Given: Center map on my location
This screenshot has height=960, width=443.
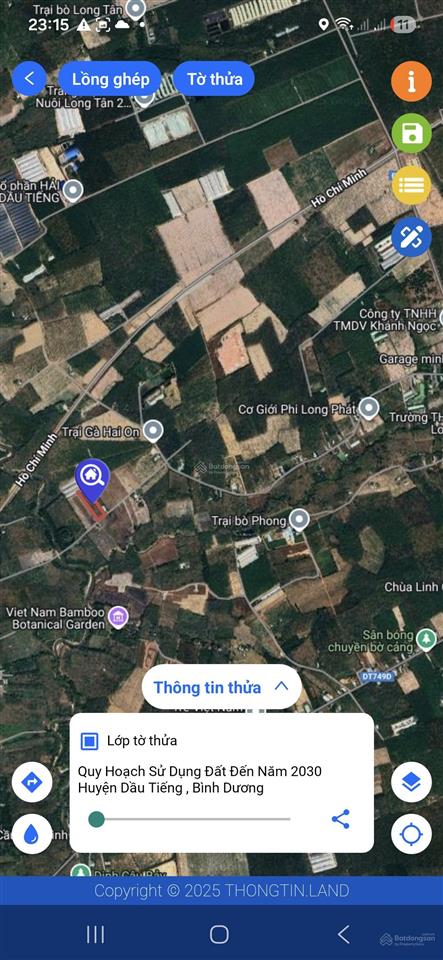Looking at the screenshot, I should coord(411,834).
